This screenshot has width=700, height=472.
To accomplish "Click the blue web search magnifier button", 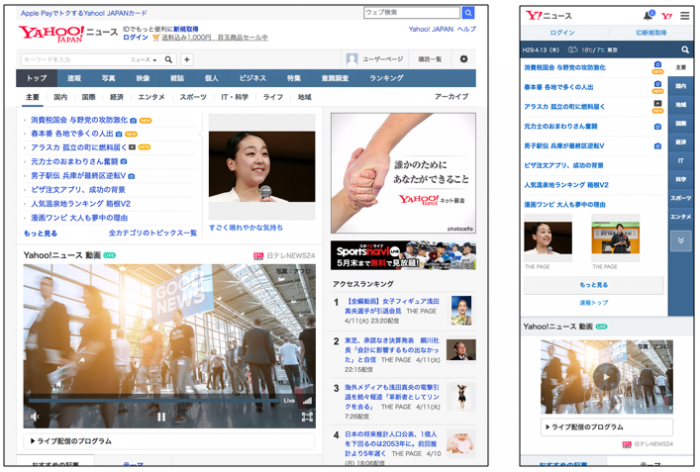I will [x=468, y=12].
